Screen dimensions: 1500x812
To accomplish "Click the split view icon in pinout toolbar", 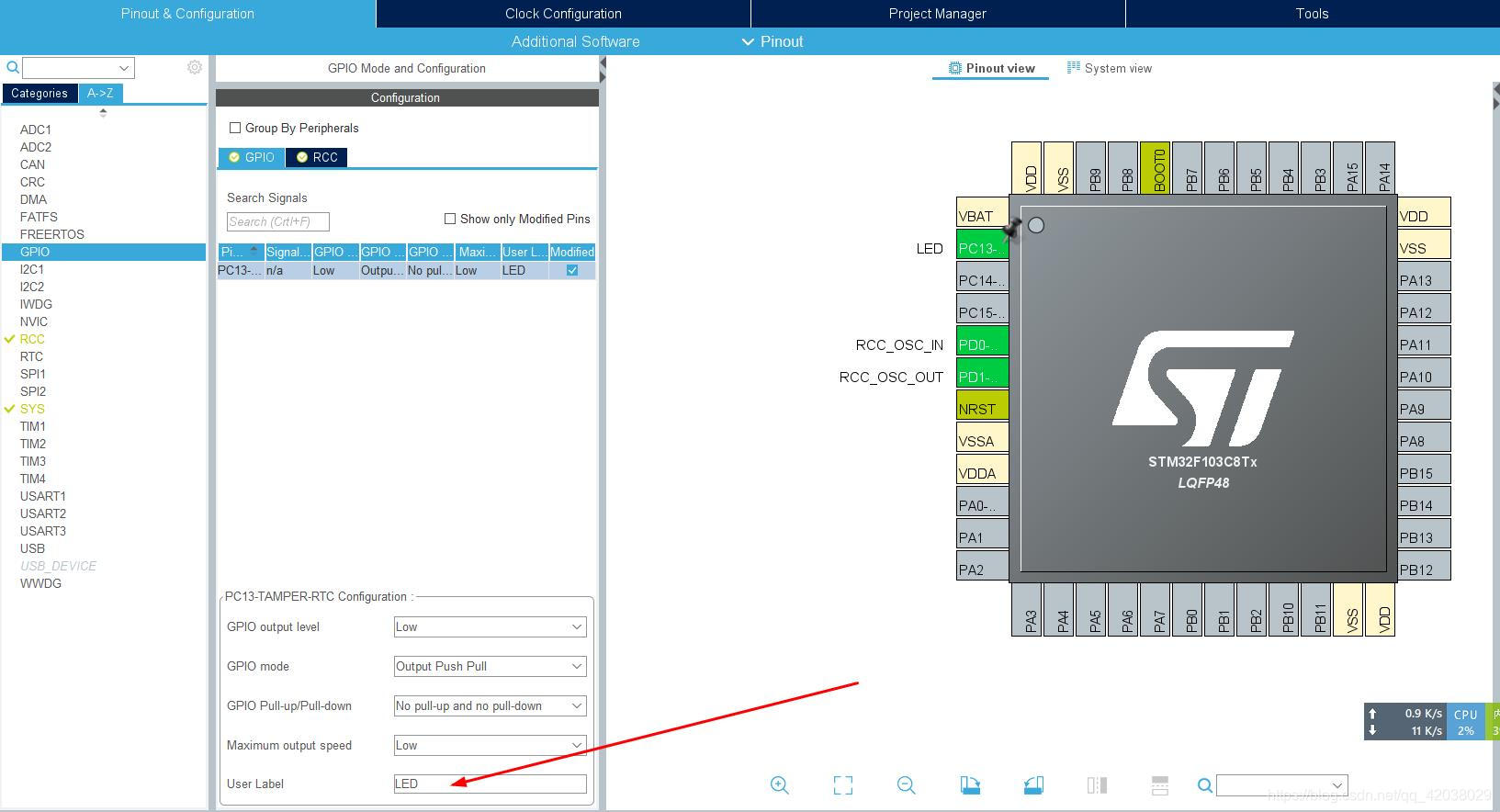I will (1097, 785).
